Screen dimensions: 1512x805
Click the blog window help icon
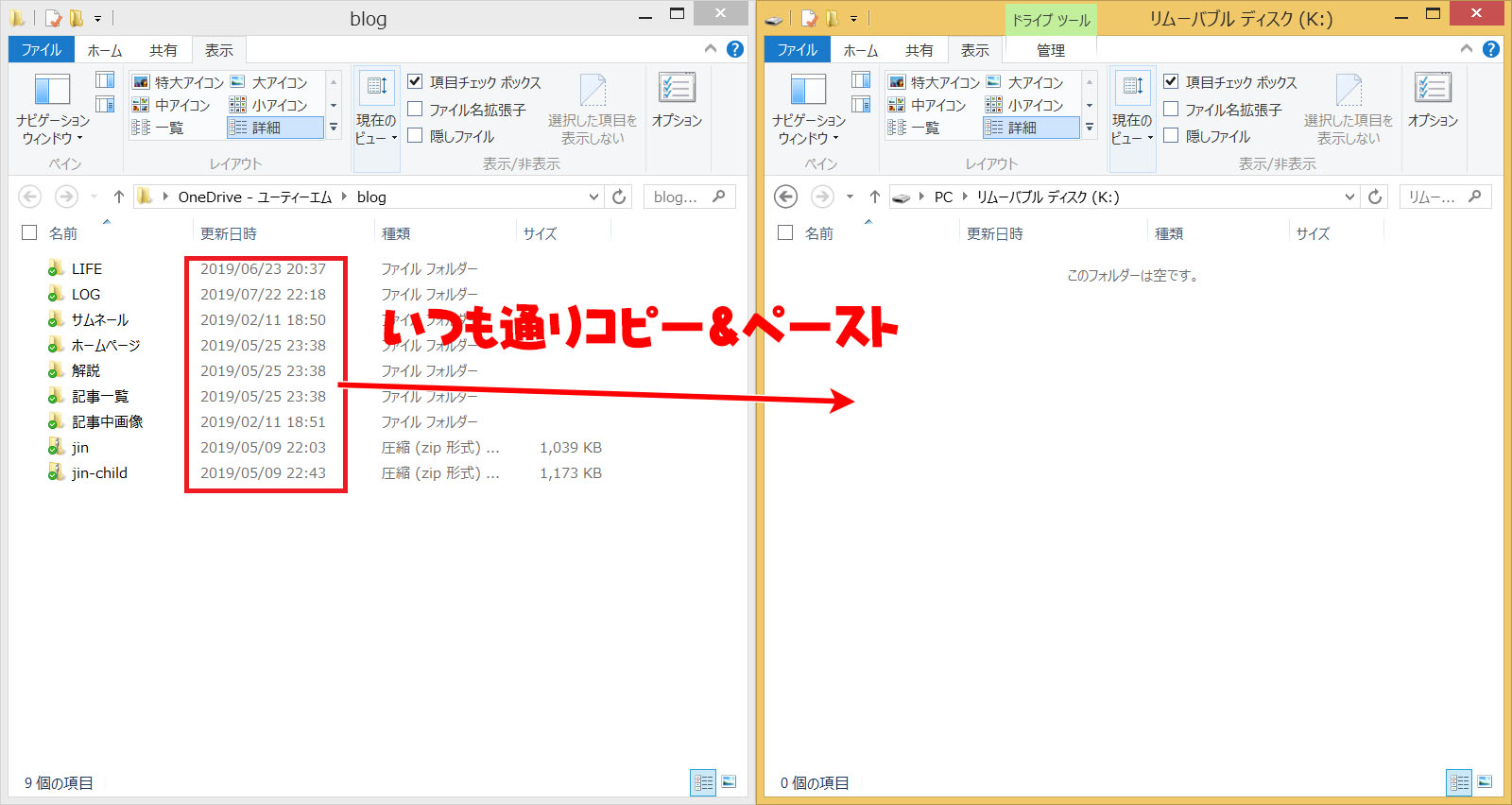[x=735, y=49]
